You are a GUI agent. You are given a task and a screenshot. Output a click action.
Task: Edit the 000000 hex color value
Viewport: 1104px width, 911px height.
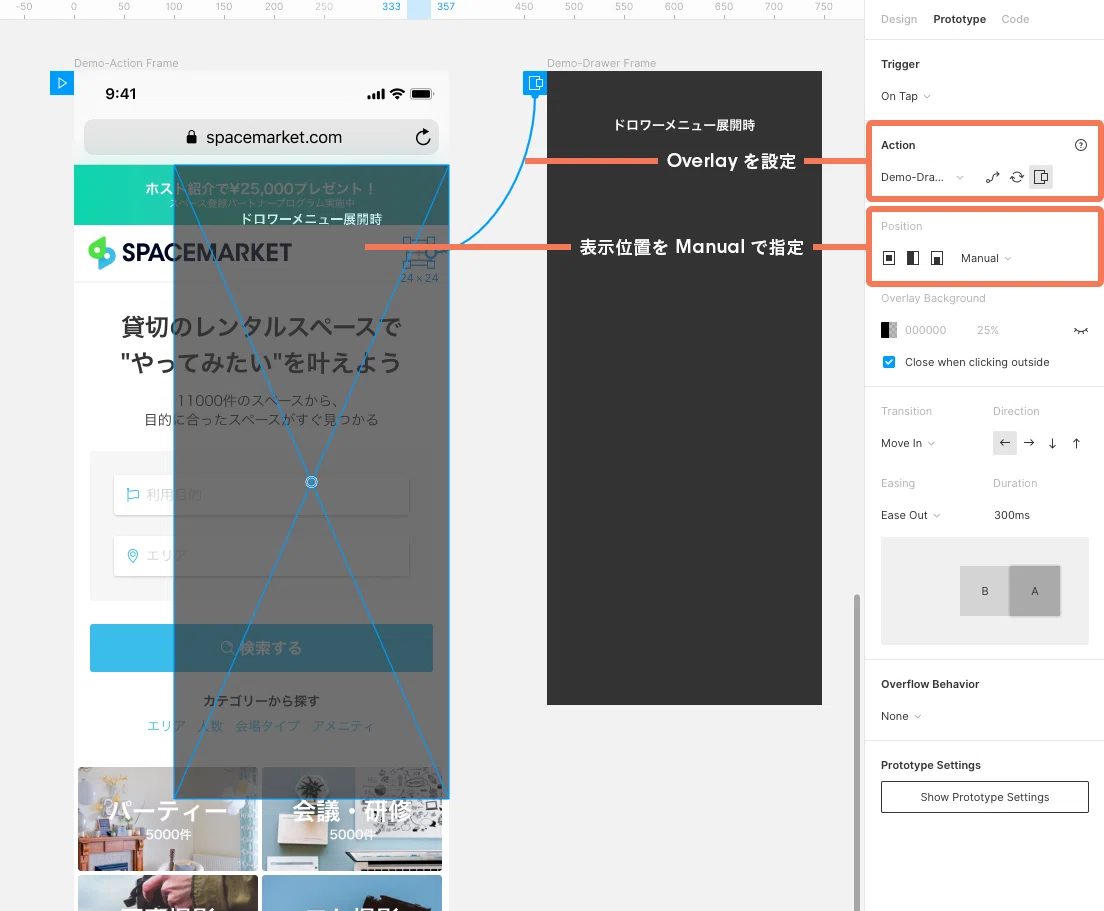(925, 330)
